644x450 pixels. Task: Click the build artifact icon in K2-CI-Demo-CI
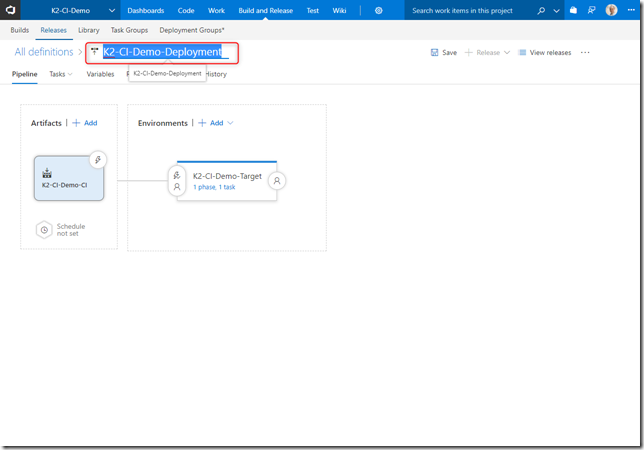coord(47,173)
